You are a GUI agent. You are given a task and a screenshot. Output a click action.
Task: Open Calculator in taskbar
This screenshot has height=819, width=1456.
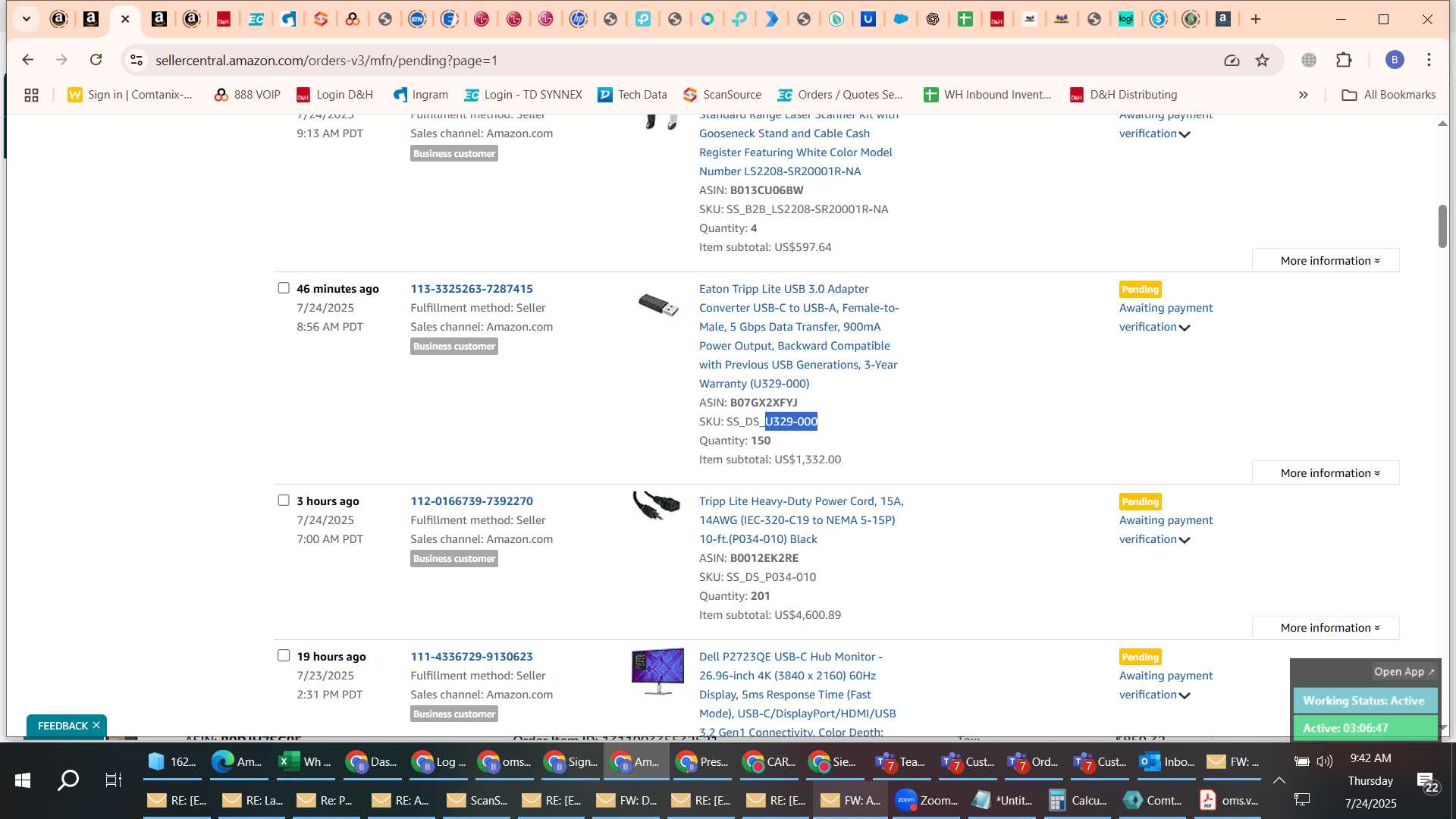[x=1077, y=800]
